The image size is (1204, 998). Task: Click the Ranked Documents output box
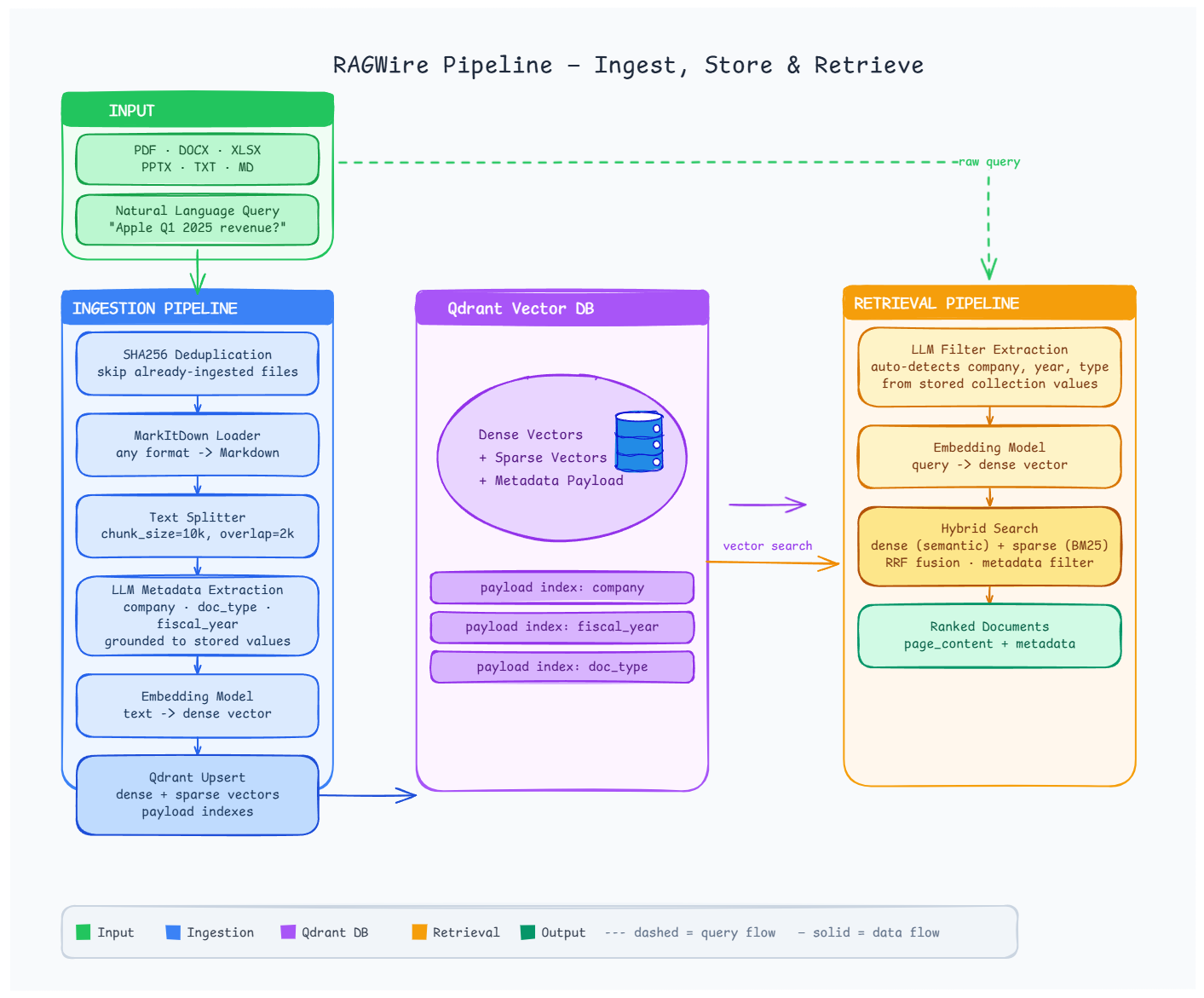click(989, 636)
